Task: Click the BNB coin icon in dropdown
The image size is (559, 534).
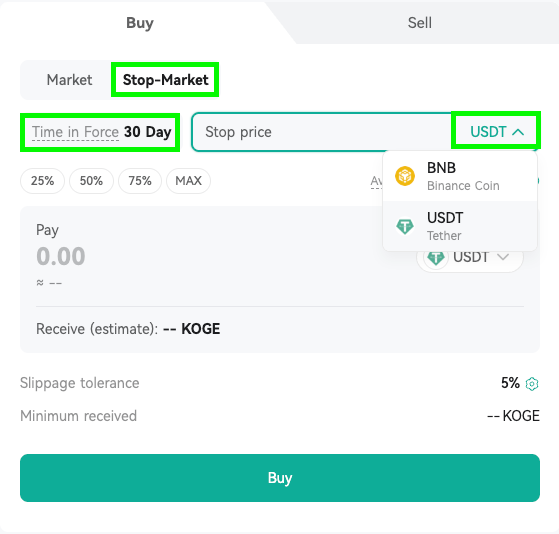Action: (405, 176)
